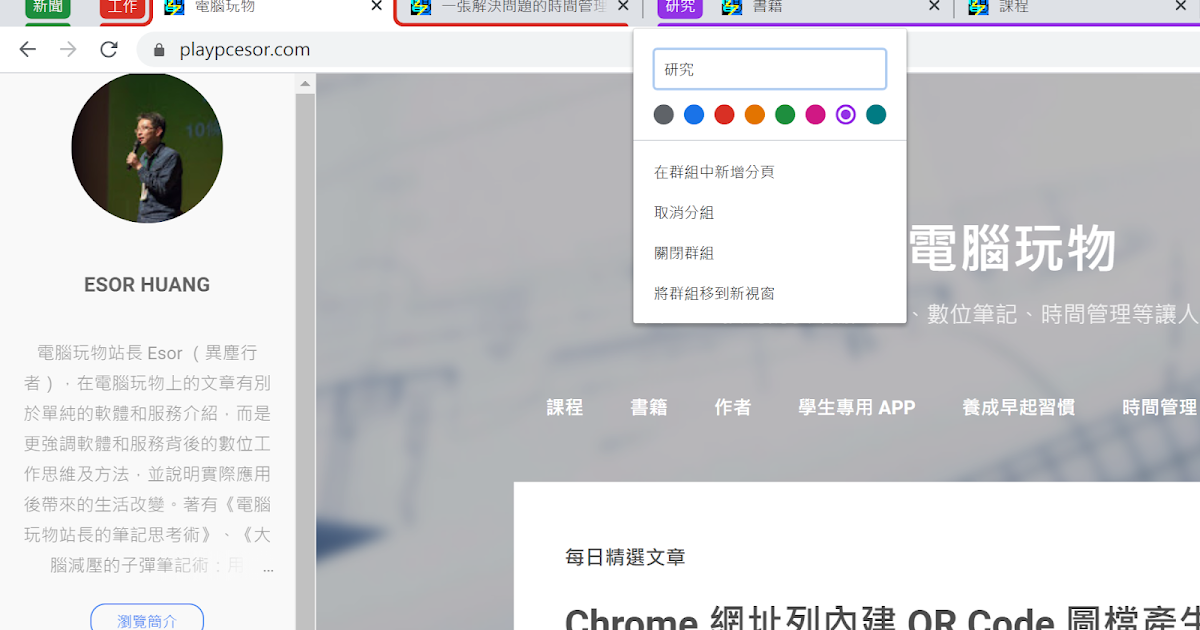Close the 書籍 tab
Image resolution: width=1200 pixels, height=630 pixels.
934,6
